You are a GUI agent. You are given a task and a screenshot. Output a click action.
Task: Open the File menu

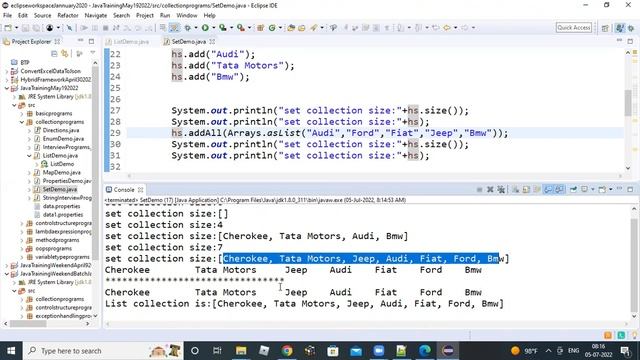point(7,16)
